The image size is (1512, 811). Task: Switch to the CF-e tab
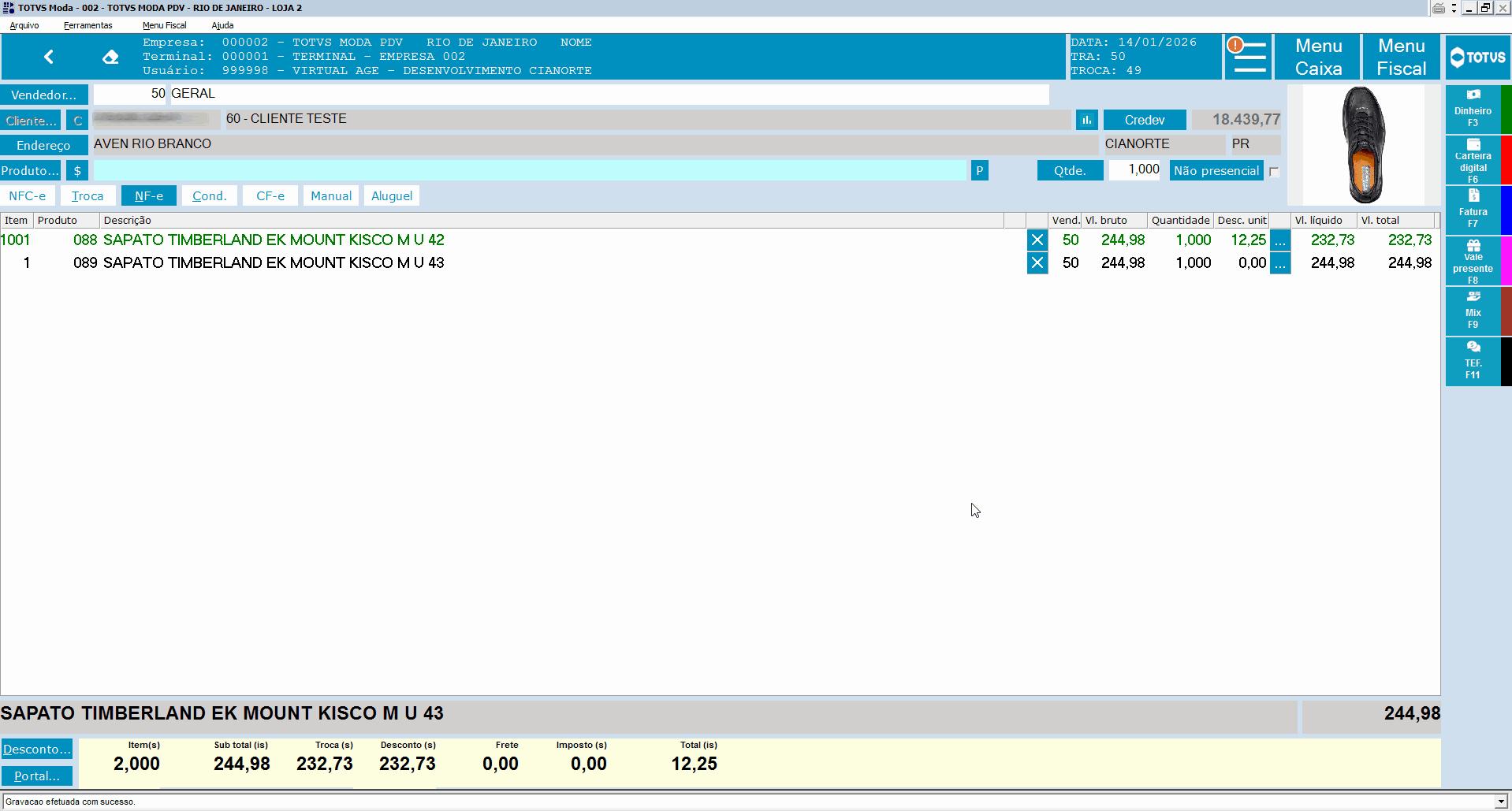click(270, 196)
